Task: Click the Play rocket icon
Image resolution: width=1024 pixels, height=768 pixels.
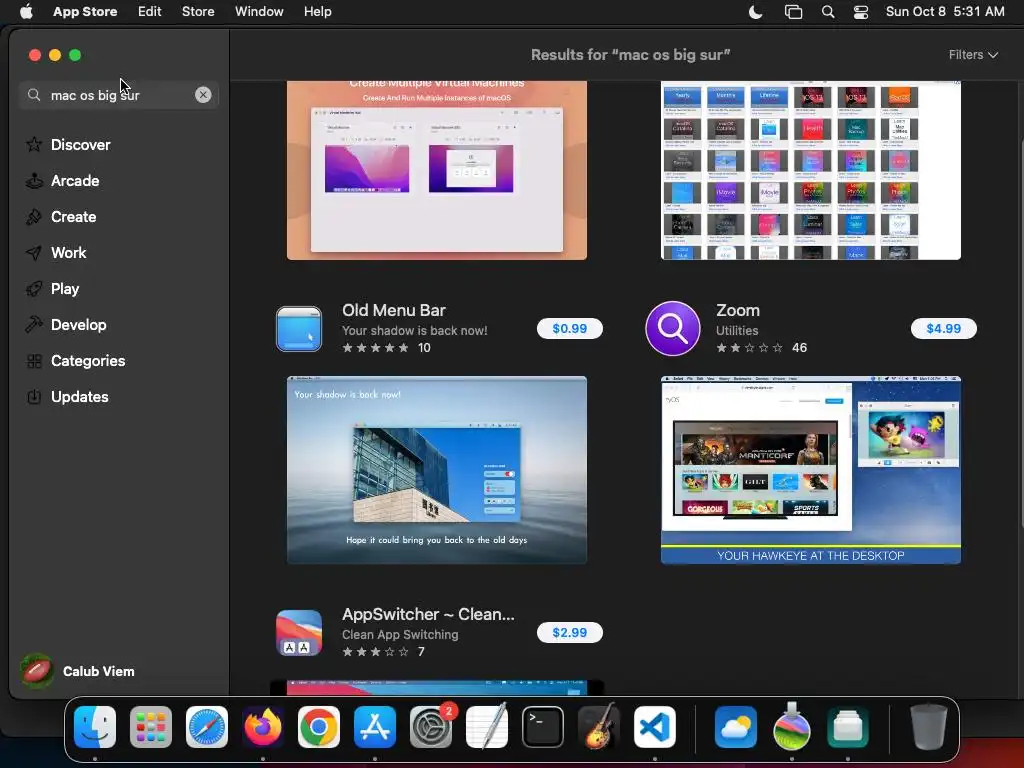Action: 34,288
